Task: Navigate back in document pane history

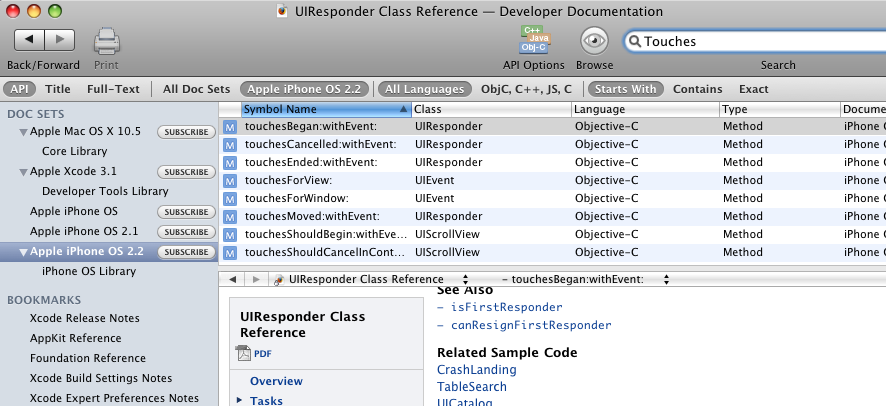Action: click(232, 280)
